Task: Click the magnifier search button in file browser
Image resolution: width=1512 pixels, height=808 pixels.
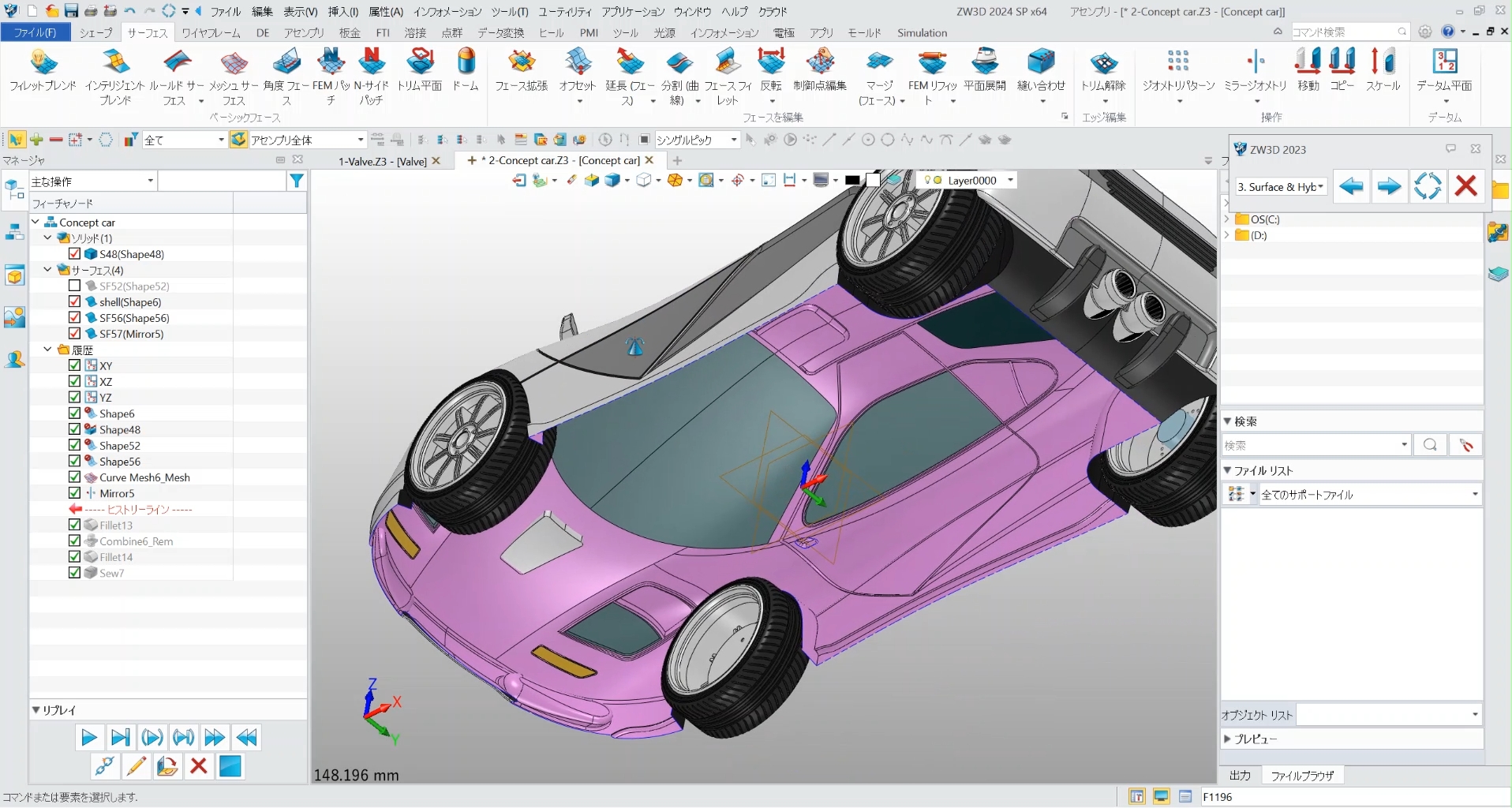Action: click(1430, 445)
